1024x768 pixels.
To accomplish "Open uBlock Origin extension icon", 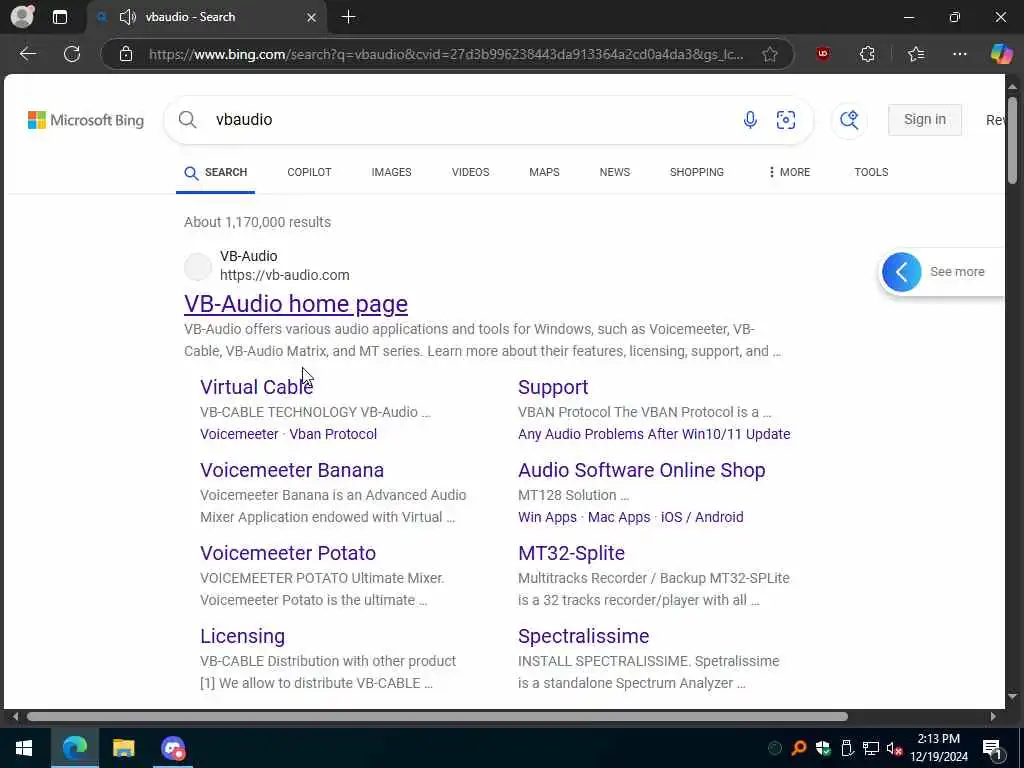I will click(823, 54).
